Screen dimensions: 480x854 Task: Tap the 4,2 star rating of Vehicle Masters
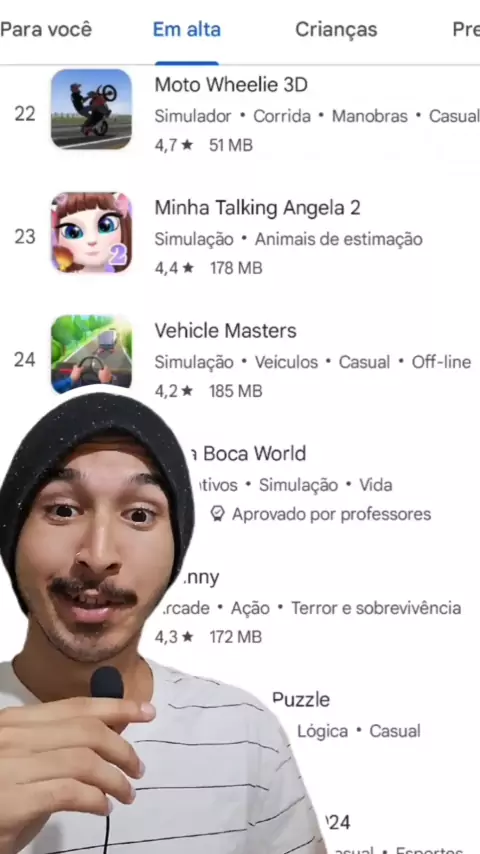click(173, 391)
